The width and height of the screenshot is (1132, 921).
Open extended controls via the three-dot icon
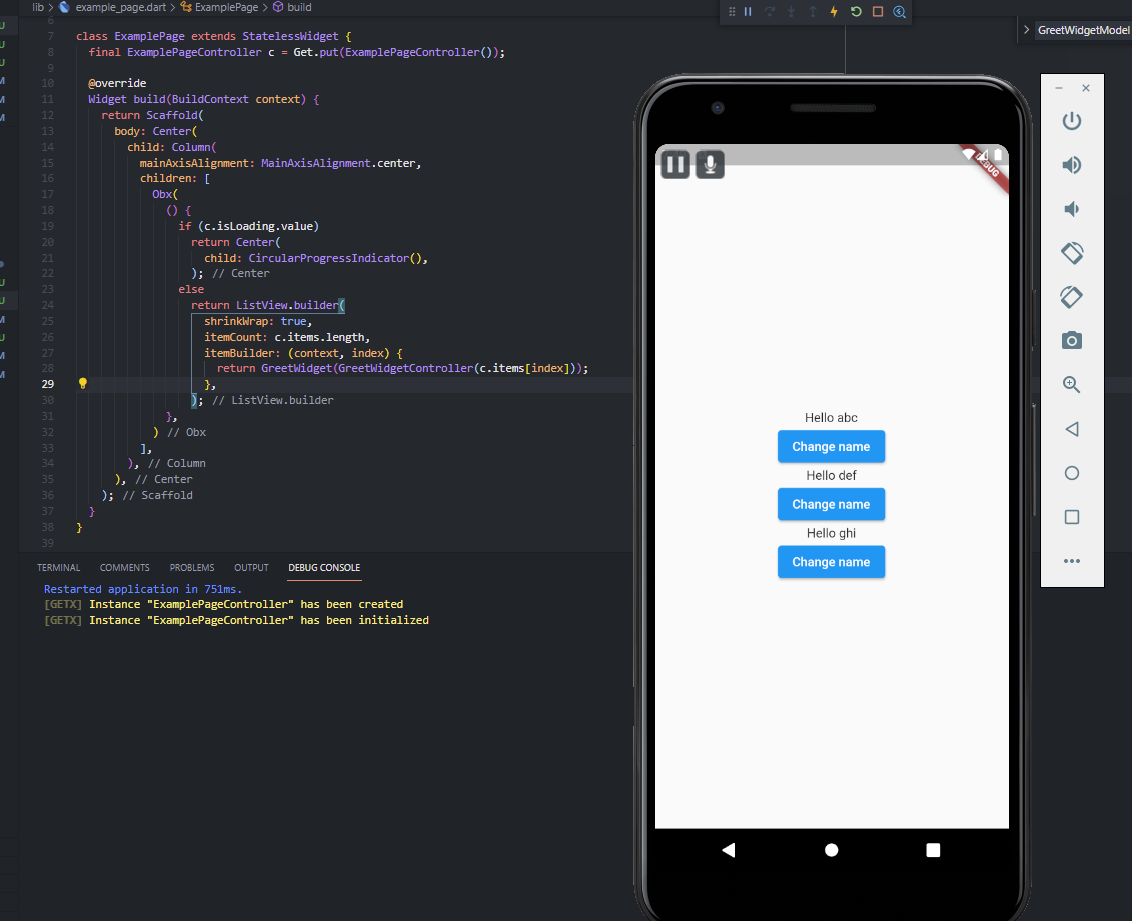[1072, 561]
